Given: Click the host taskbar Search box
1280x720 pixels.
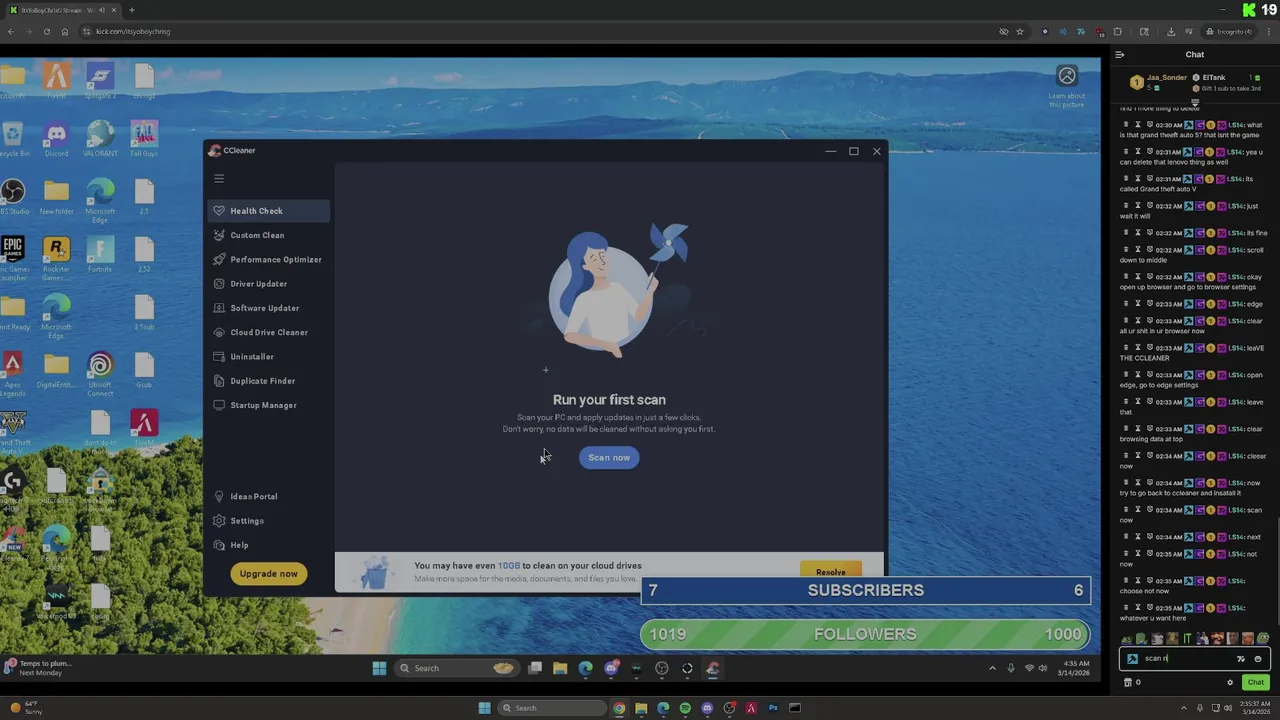Looking at the screenshot, I should pos(553,708).
